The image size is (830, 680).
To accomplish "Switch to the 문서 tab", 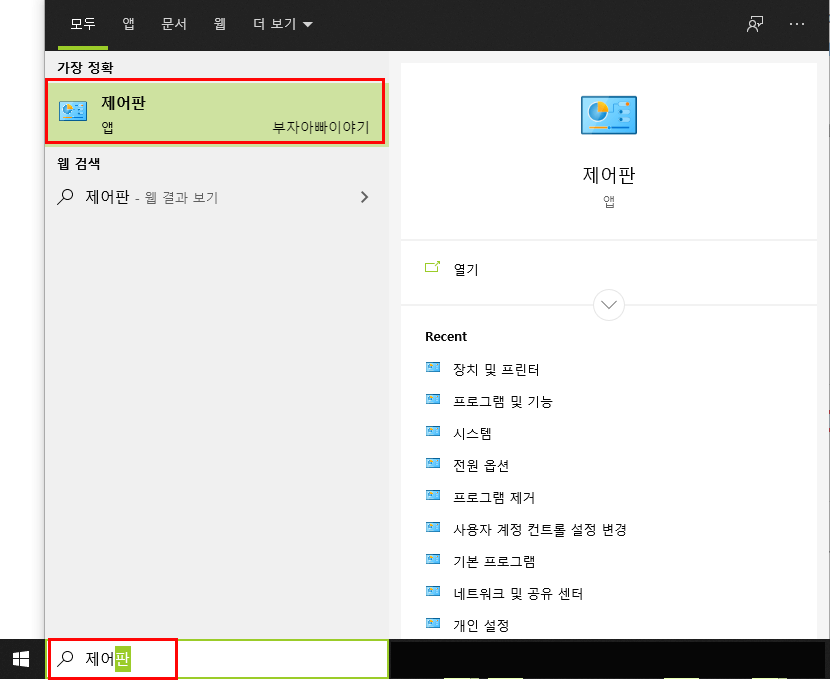I will coord(174,24).
